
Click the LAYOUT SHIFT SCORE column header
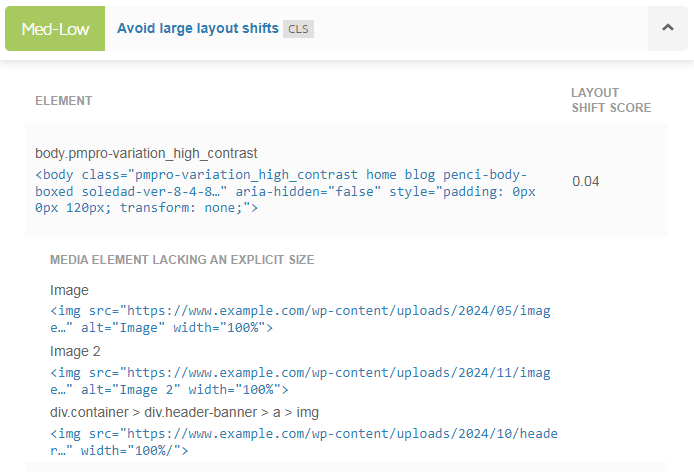pos(611,100)
